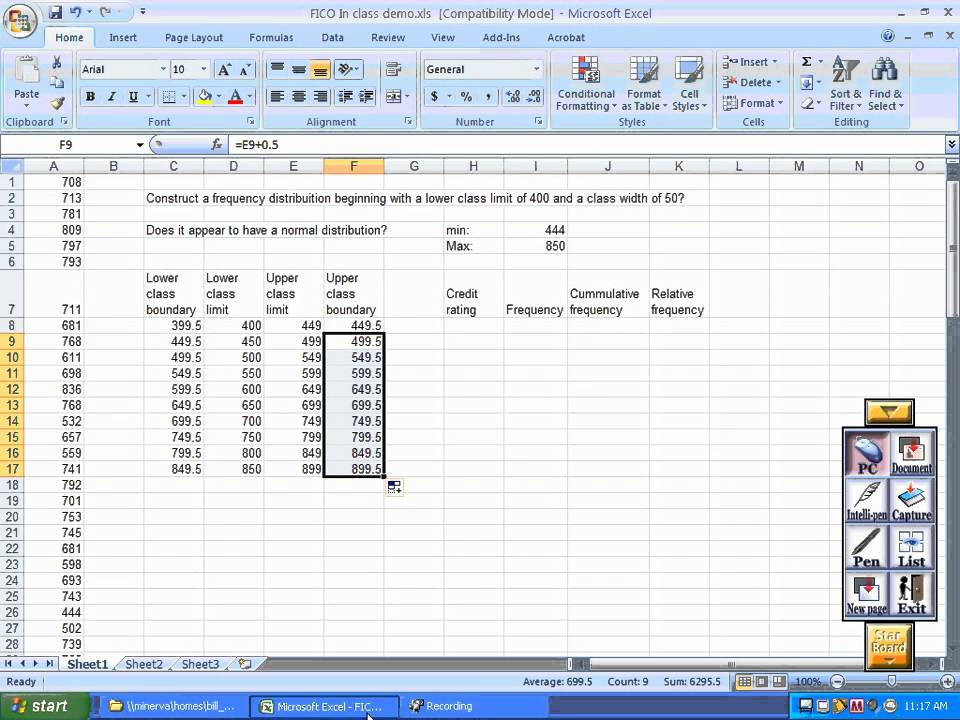Cut selection with the scissors icon
This screenshot has width=960, height=720.
pyautogui.click(x=57, y=62)
